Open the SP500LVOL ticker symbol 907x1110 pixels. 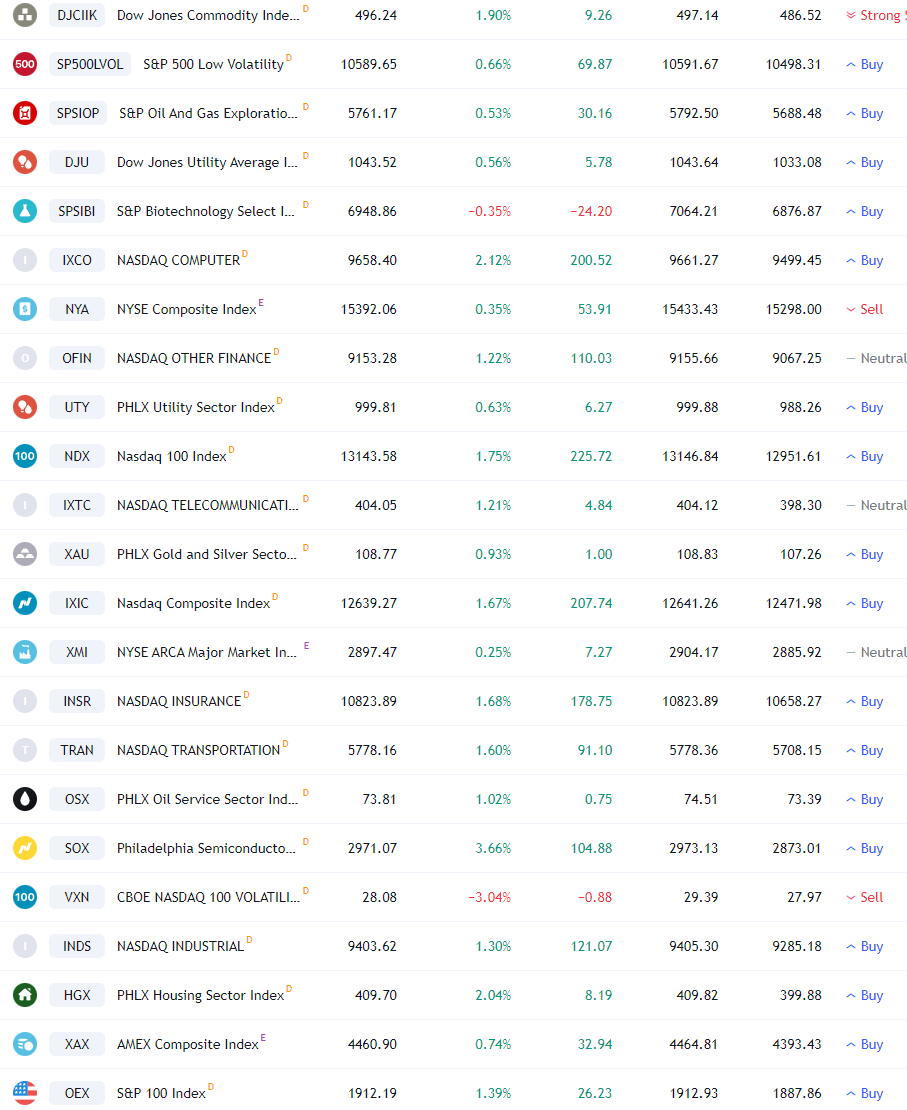pos(90,64)
